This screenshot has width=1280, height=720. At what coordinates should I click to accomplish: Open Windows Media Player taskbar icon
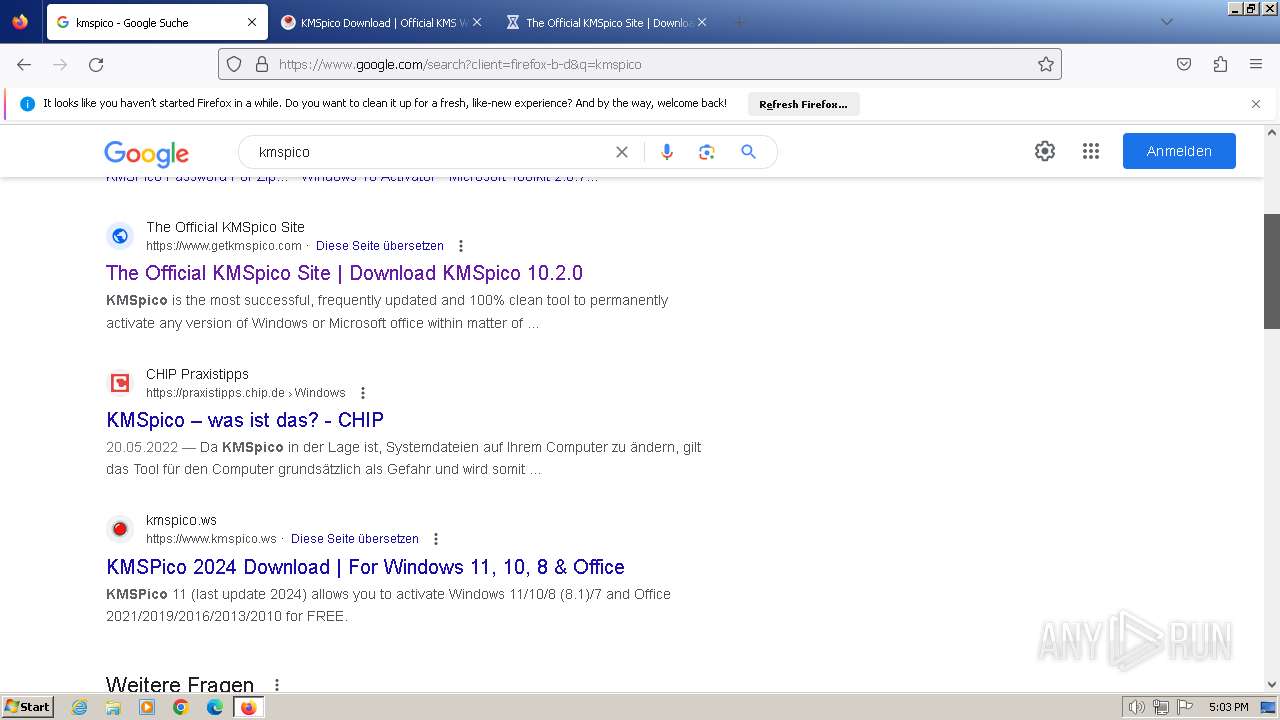147,707
